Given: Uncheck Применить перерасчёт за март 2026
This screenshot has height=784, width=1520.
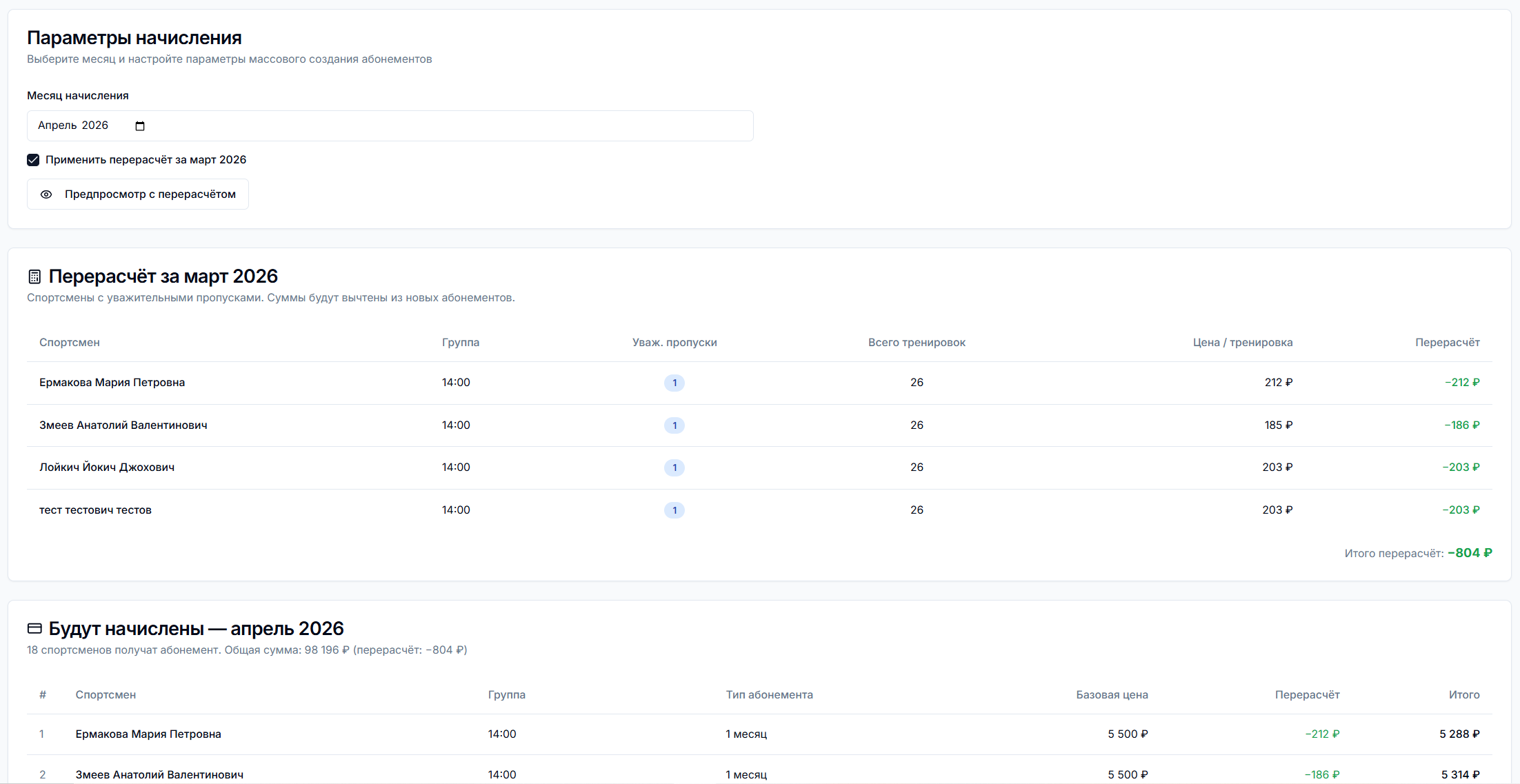Looking at the screenshot, I should pos(33,160).
